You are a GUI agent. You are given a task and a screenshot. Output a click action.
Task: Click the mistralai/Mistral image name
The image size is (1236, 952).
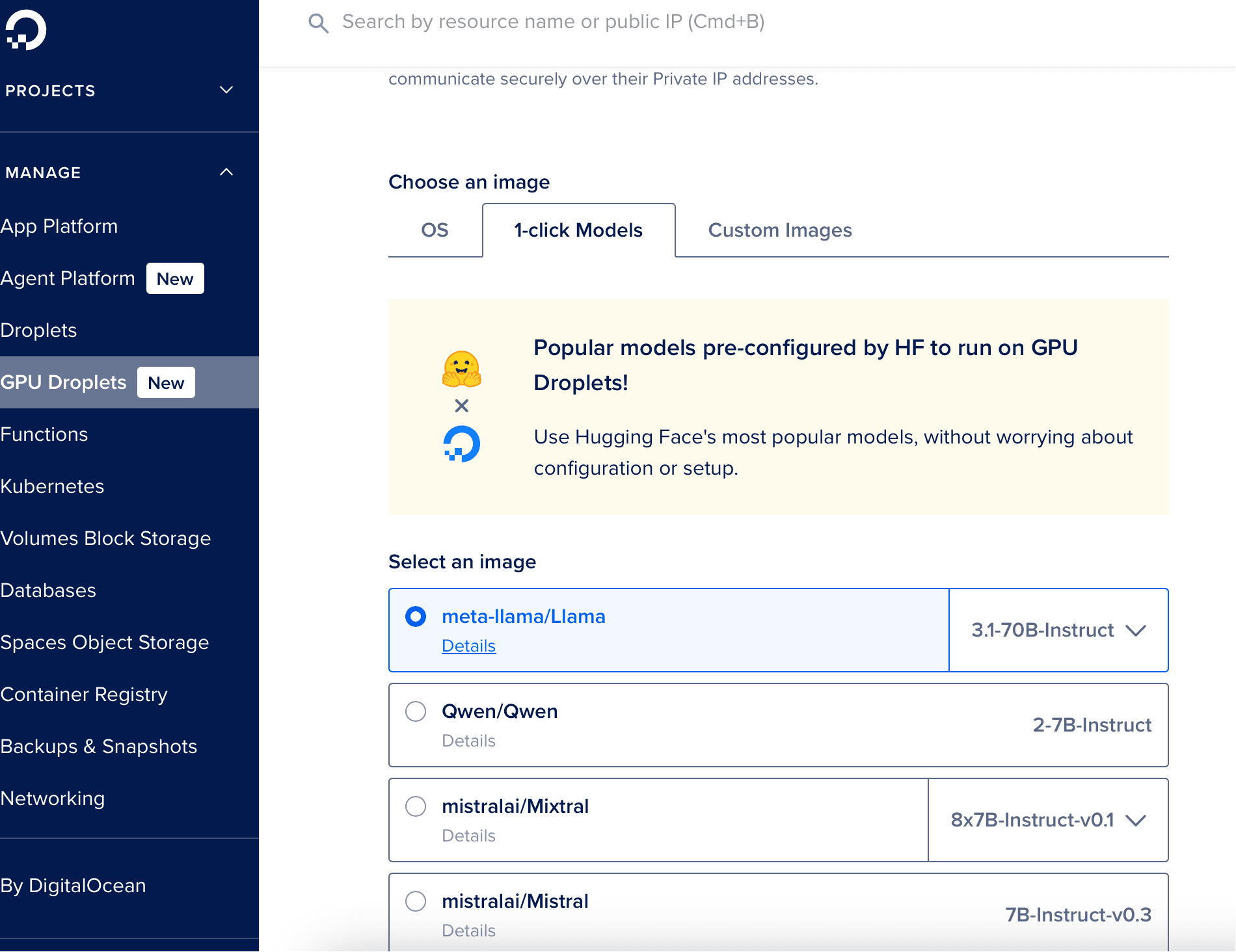pyautogui.click(x=515, y=901)
